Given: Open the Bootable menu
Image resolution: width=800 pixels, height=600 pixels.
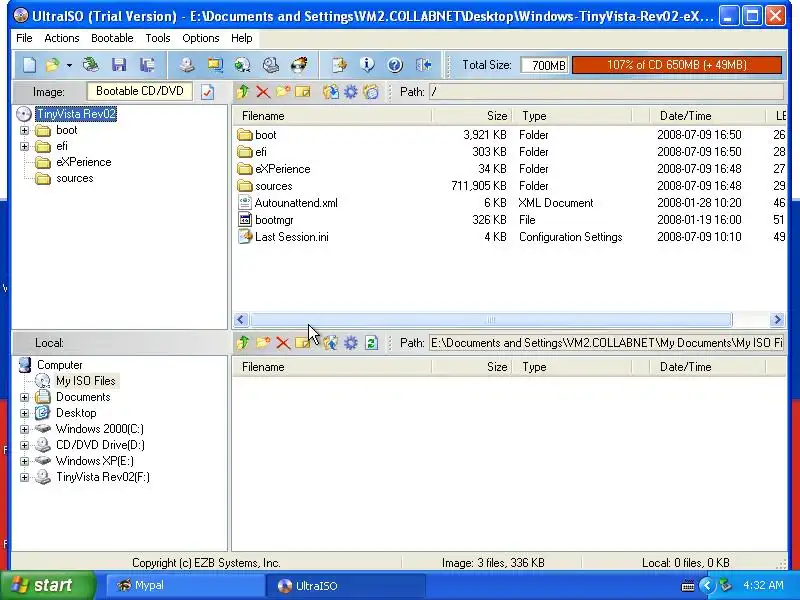Looking at the screenshot, I should (x=112, y=38).
